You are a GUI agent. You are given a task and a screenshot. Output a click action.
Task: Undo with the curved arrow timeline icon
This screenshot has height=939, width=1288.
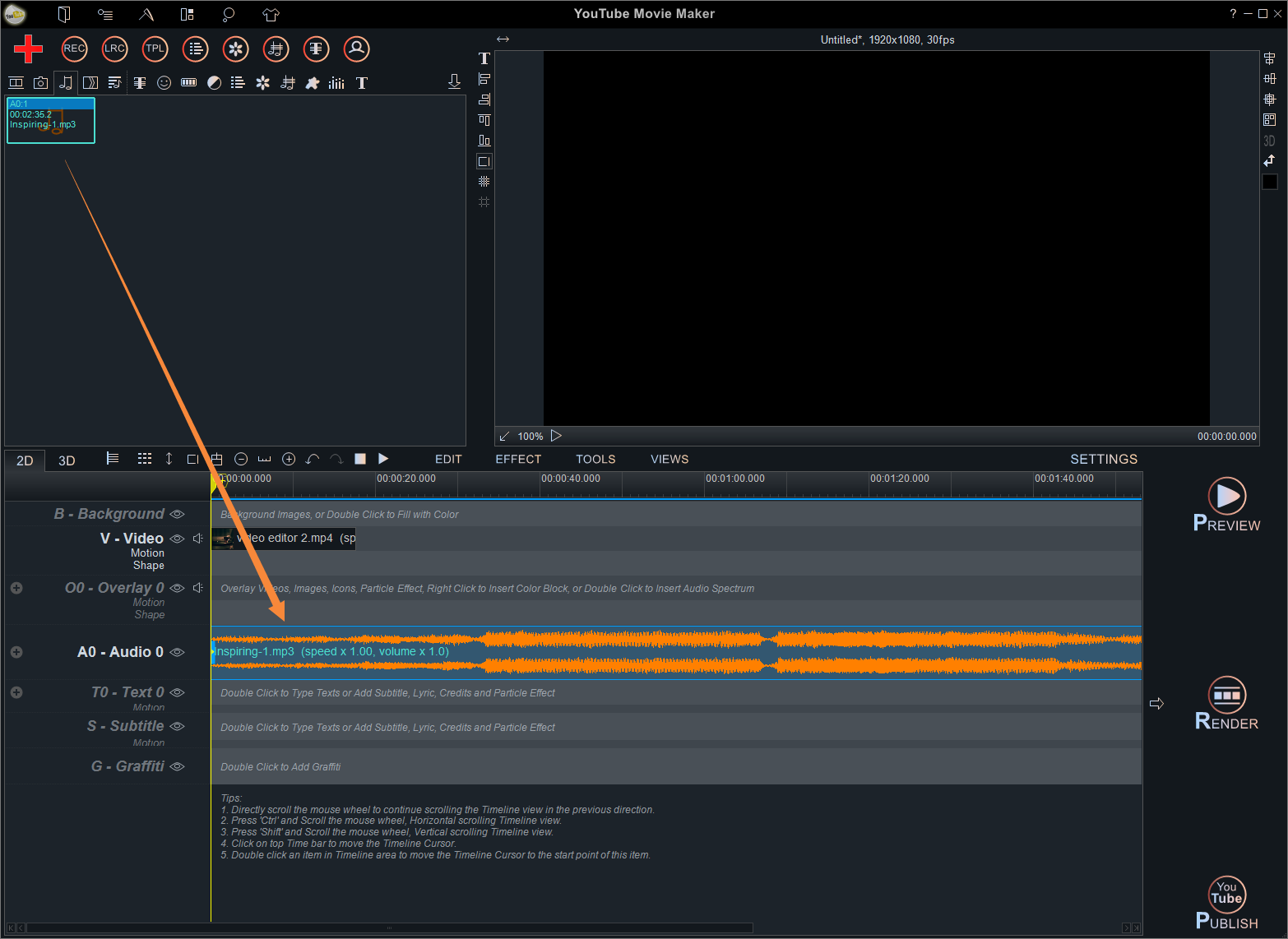tap(313, 459)
